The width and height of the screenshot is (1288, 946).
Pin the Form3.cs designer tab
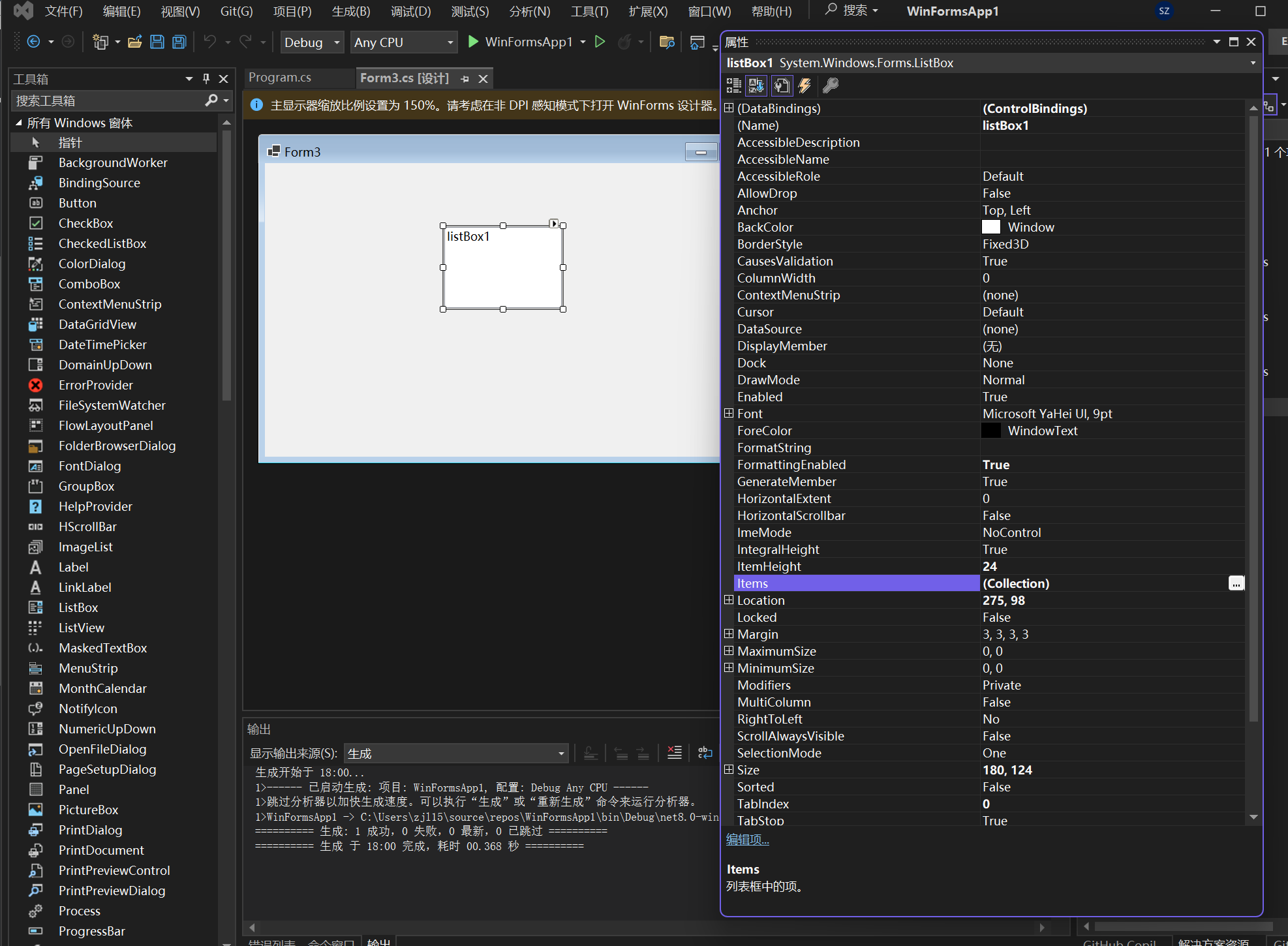pos(465,79)
